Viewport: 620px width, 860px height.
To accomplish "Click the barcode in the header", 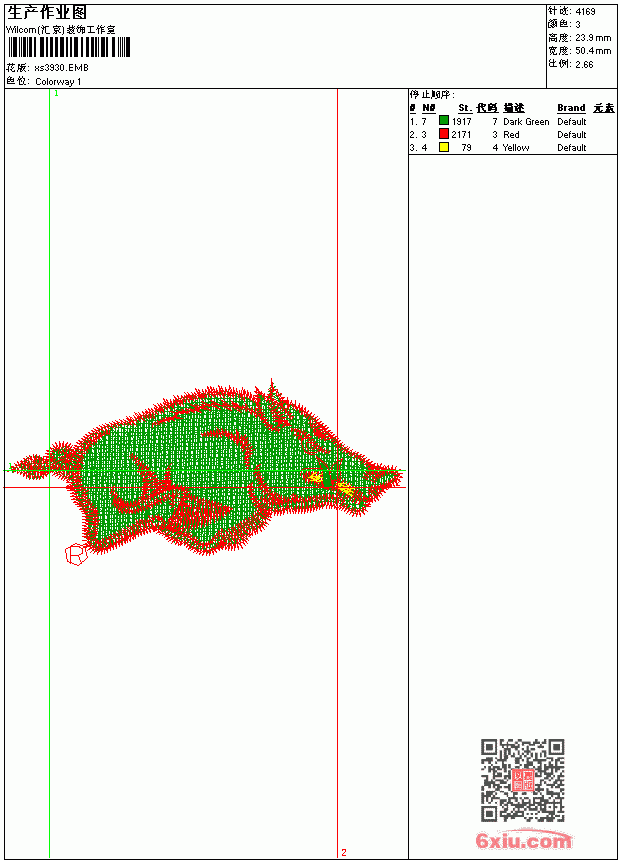I will coord(69,47).
